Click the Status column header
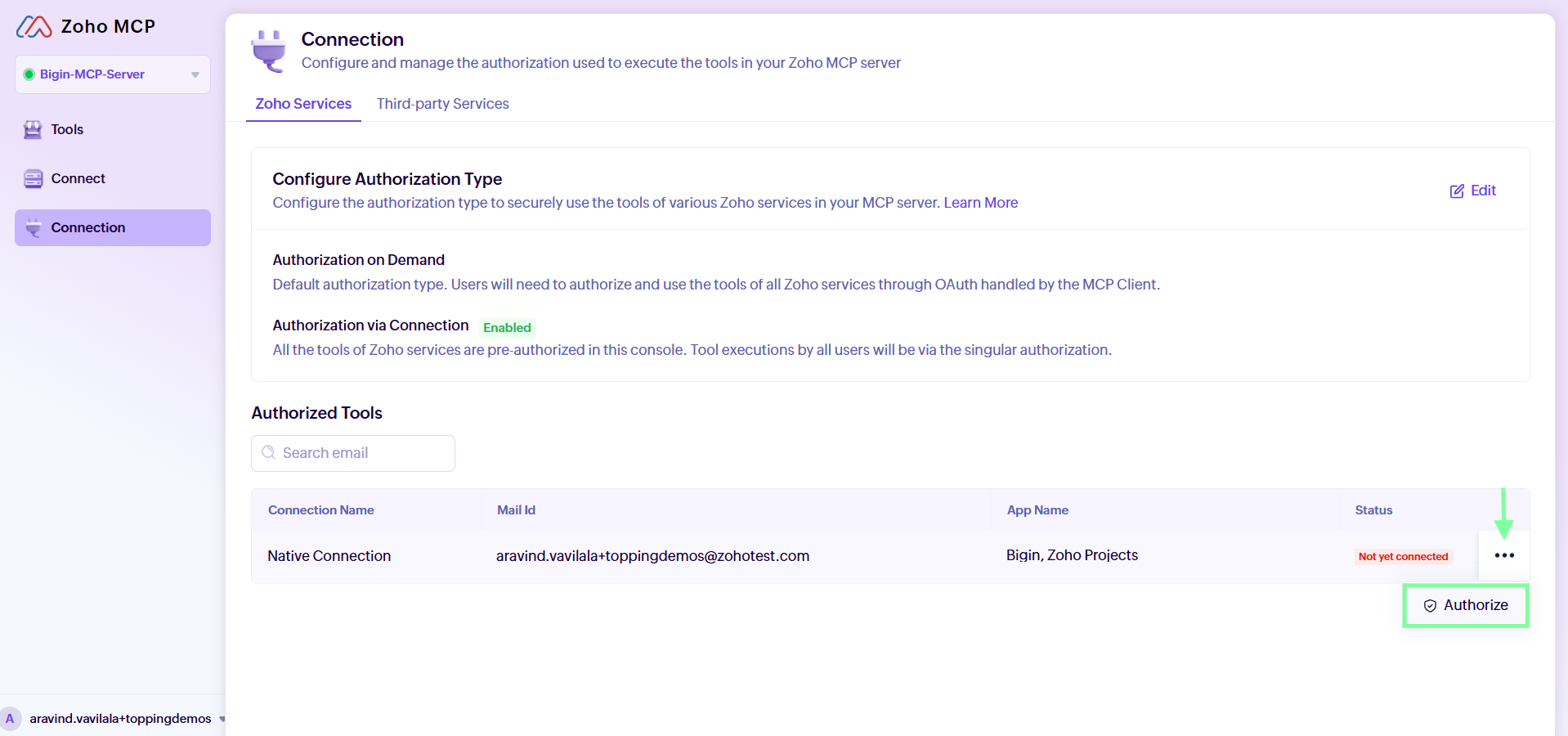Viewport: 1568px width, 736px height. click(x=1373, y=510)
